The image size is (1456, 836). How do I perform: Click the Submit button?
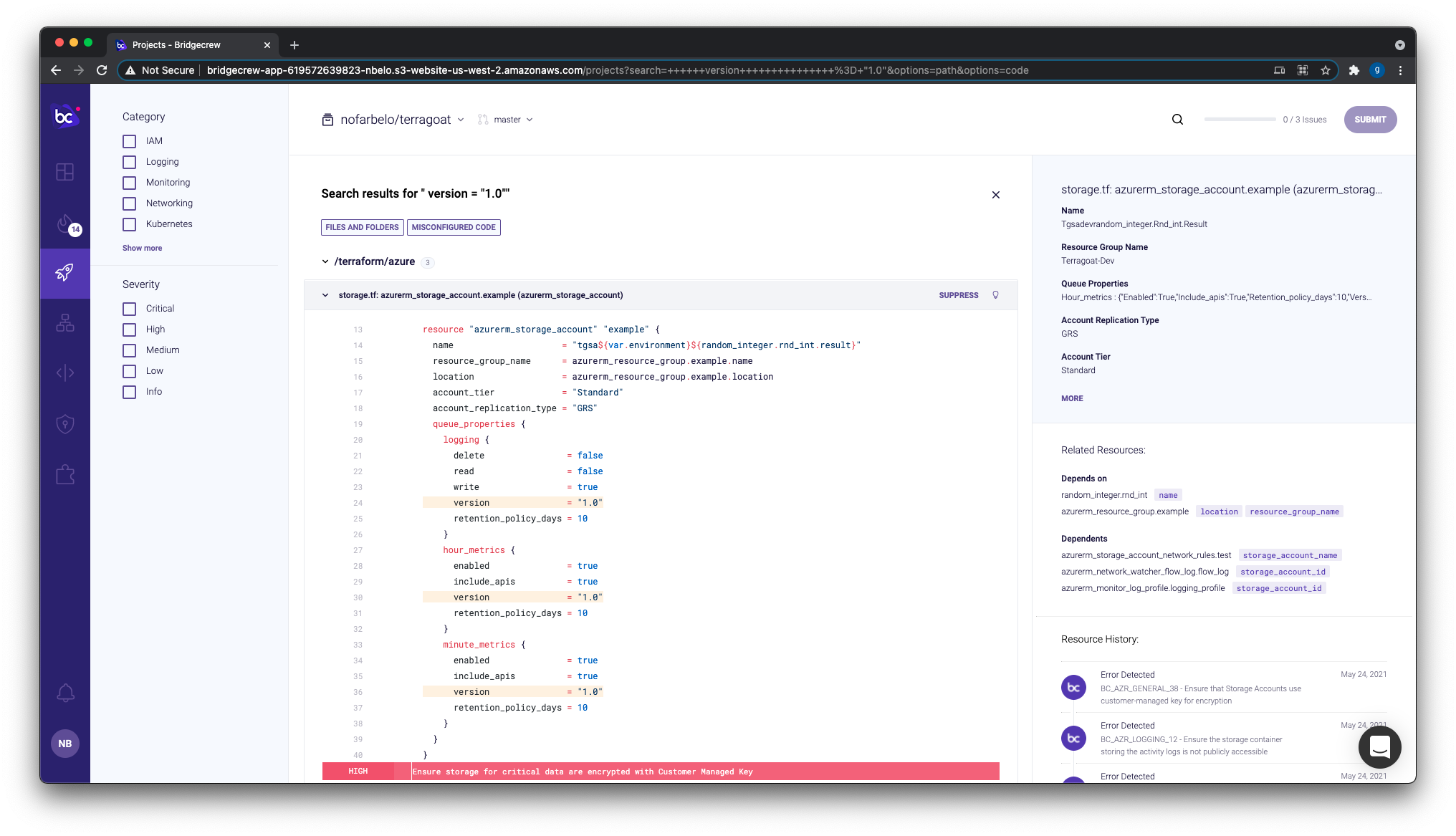pyautogui.click(x=1369, y=120)
